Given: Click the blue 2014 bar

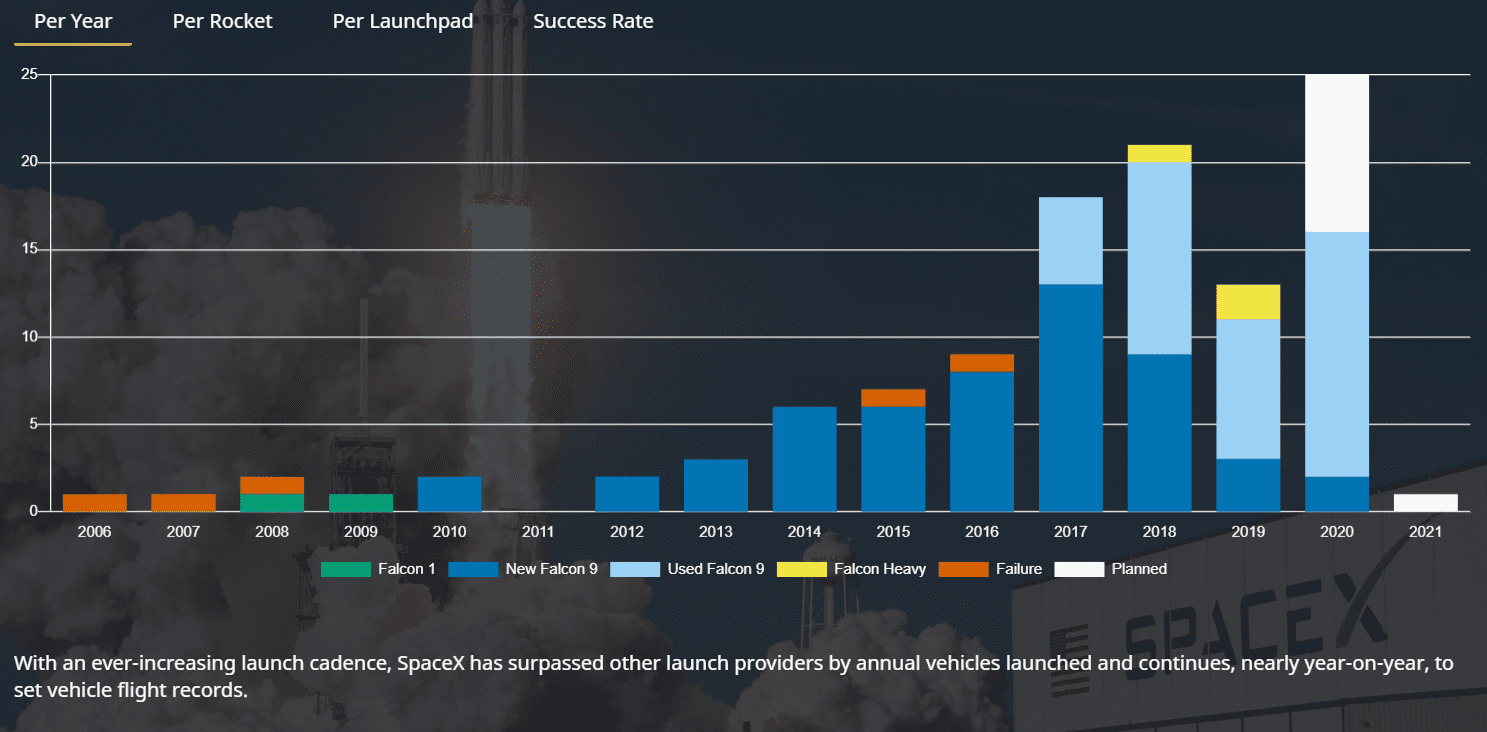Looking at the screenshot, I should (804, 459).
